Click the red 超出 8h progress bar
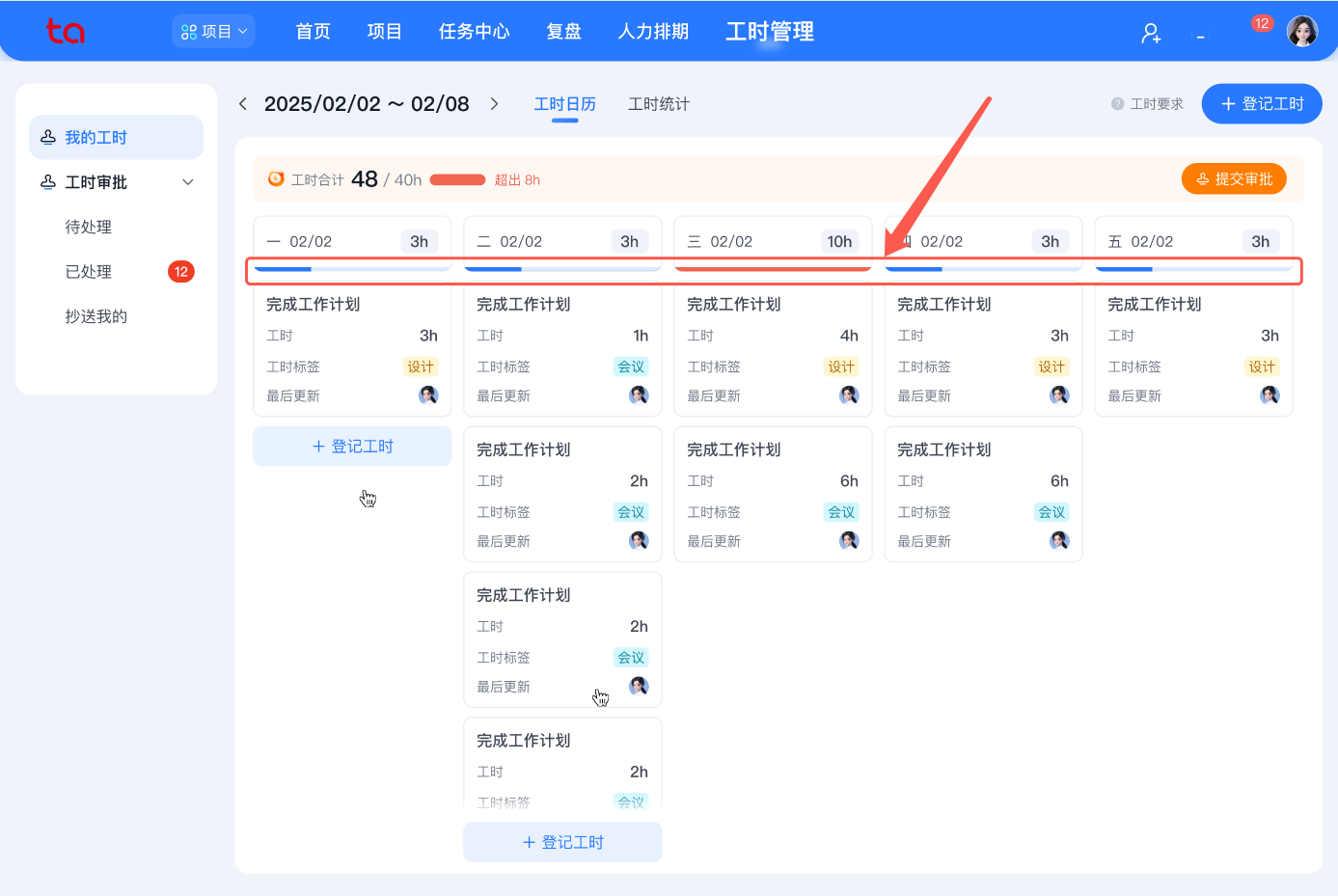This screenshot has height=896, width=1338. 457,179
